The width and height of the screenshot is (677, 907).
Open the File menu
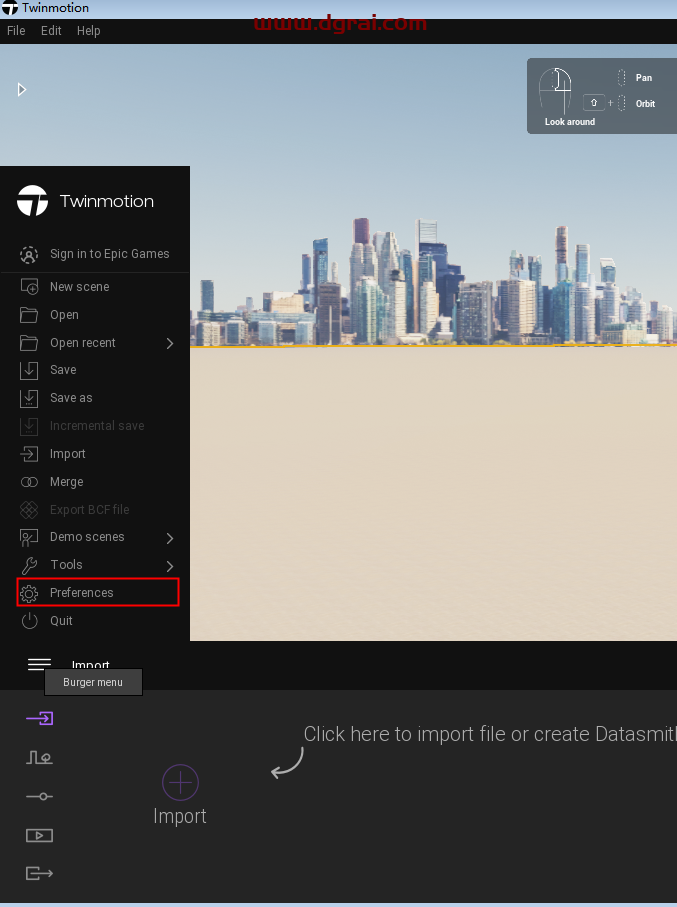(16, 31)
